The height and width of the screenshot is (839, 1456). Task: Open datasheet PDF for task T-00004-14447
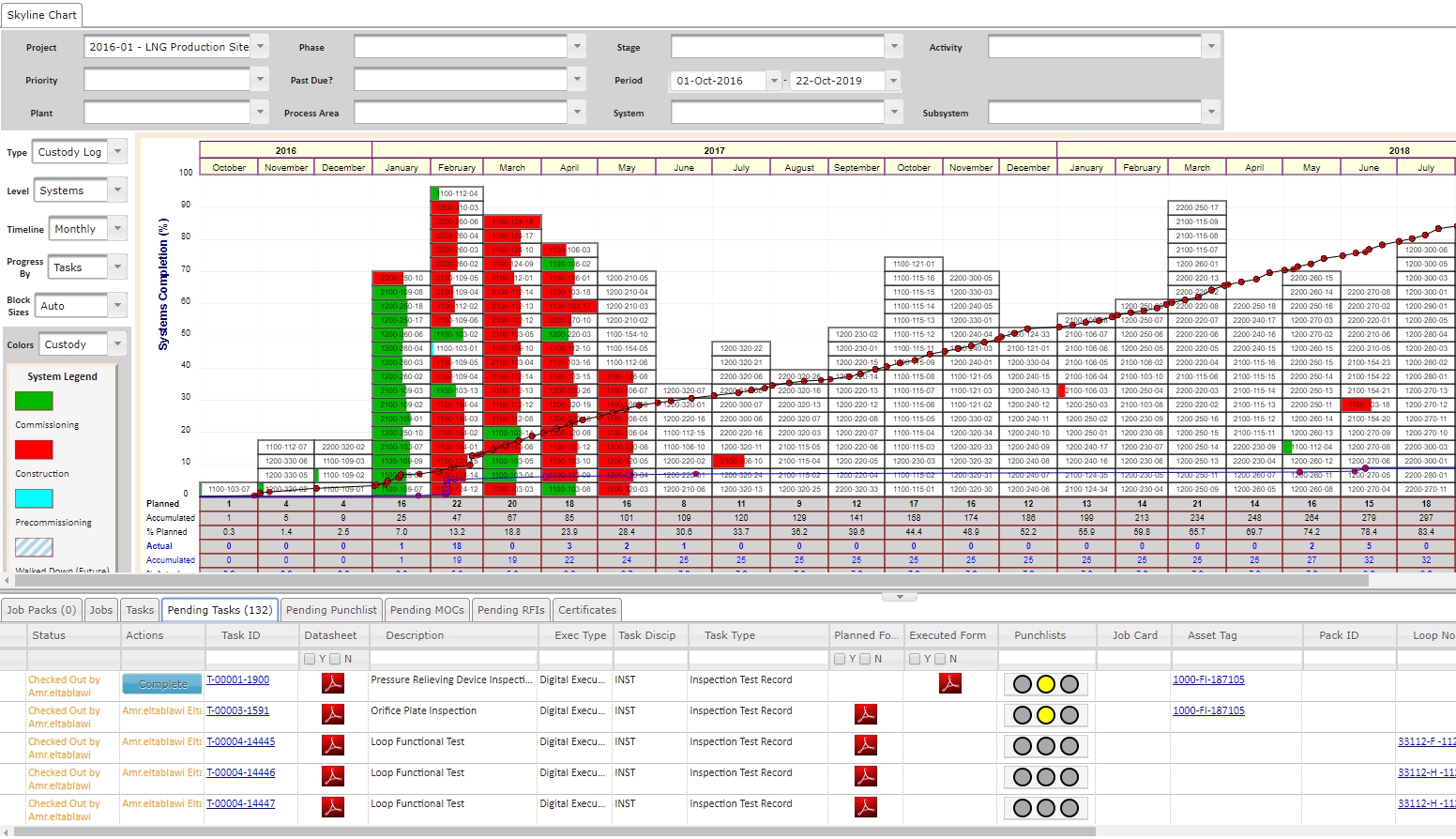[x=333, y=807]
